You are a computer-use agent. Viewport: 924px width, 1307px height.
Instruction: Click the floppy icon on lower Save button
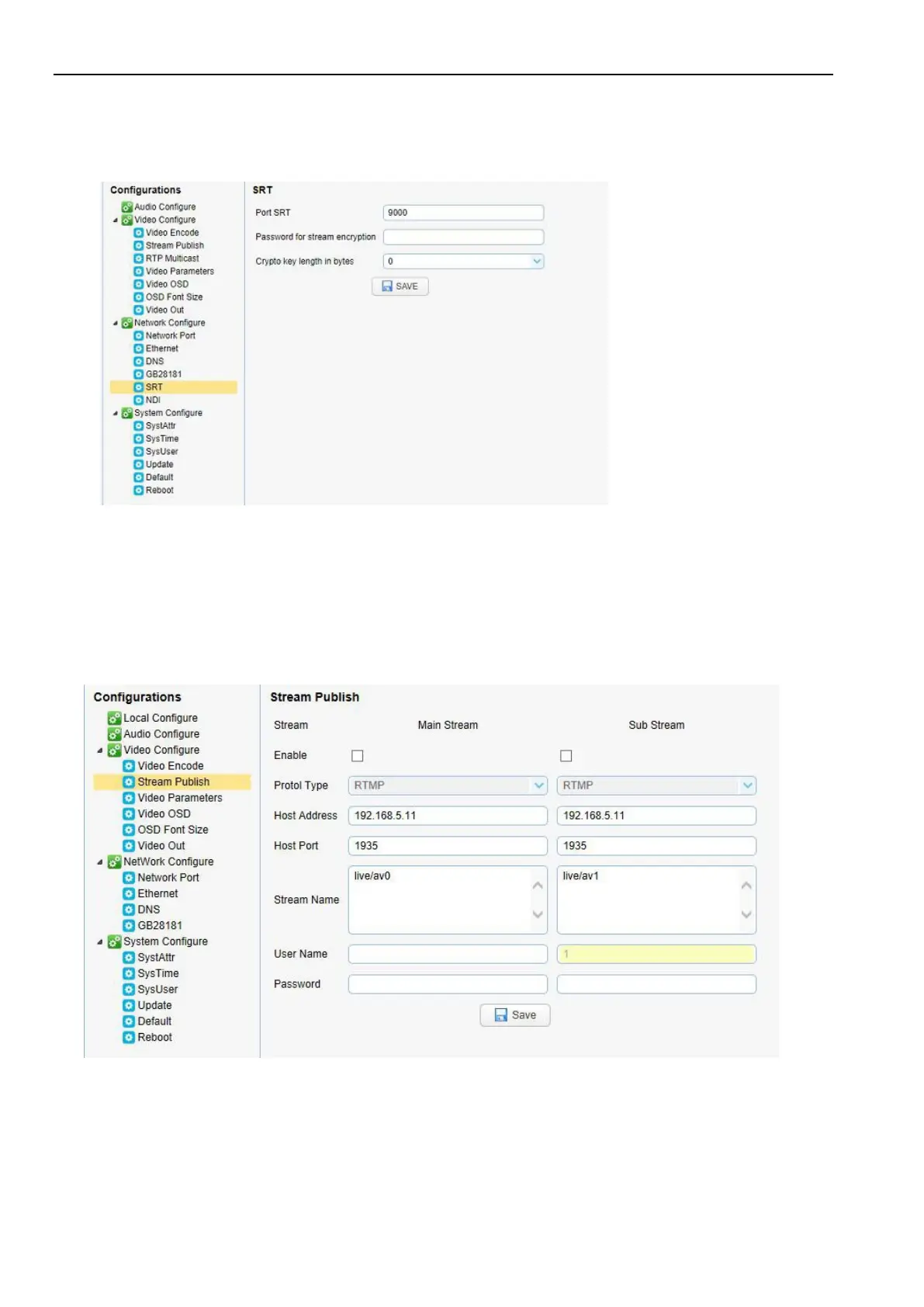[501, 1015]
